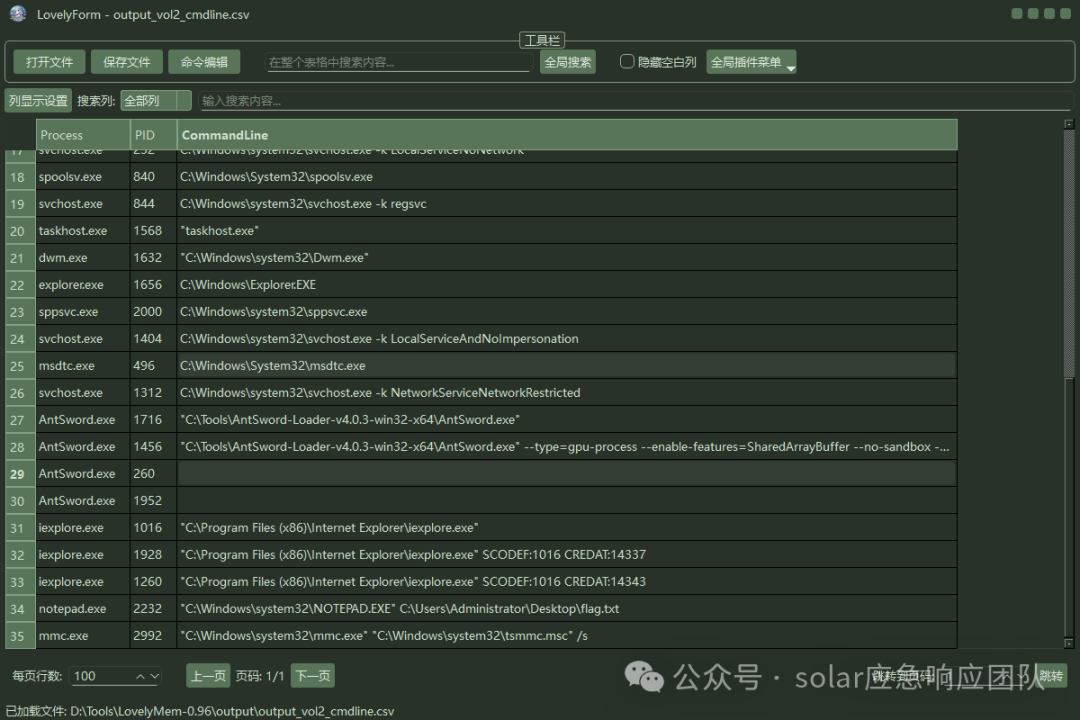Click the 保存文件 button
Screen dimensions: 1080x720
tap(127, 62)
